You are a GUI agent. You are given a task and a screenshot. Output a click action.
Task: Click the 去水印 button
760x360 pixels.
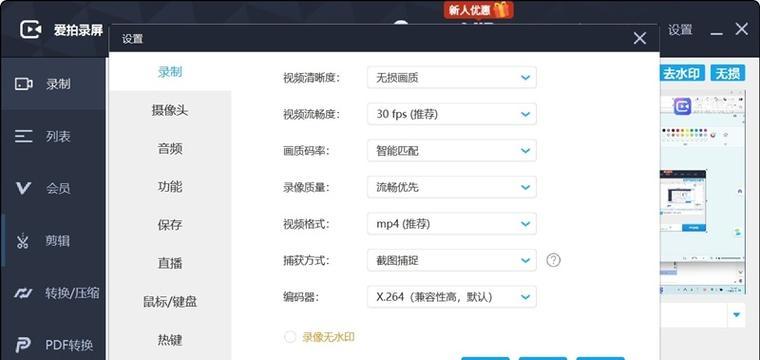tap(681, 73)
